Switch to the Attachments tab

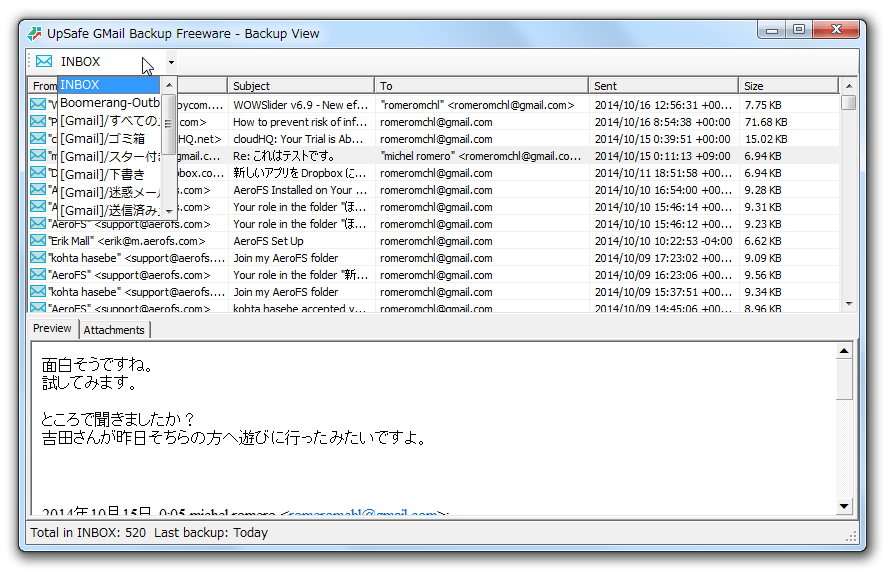(114, 330)
